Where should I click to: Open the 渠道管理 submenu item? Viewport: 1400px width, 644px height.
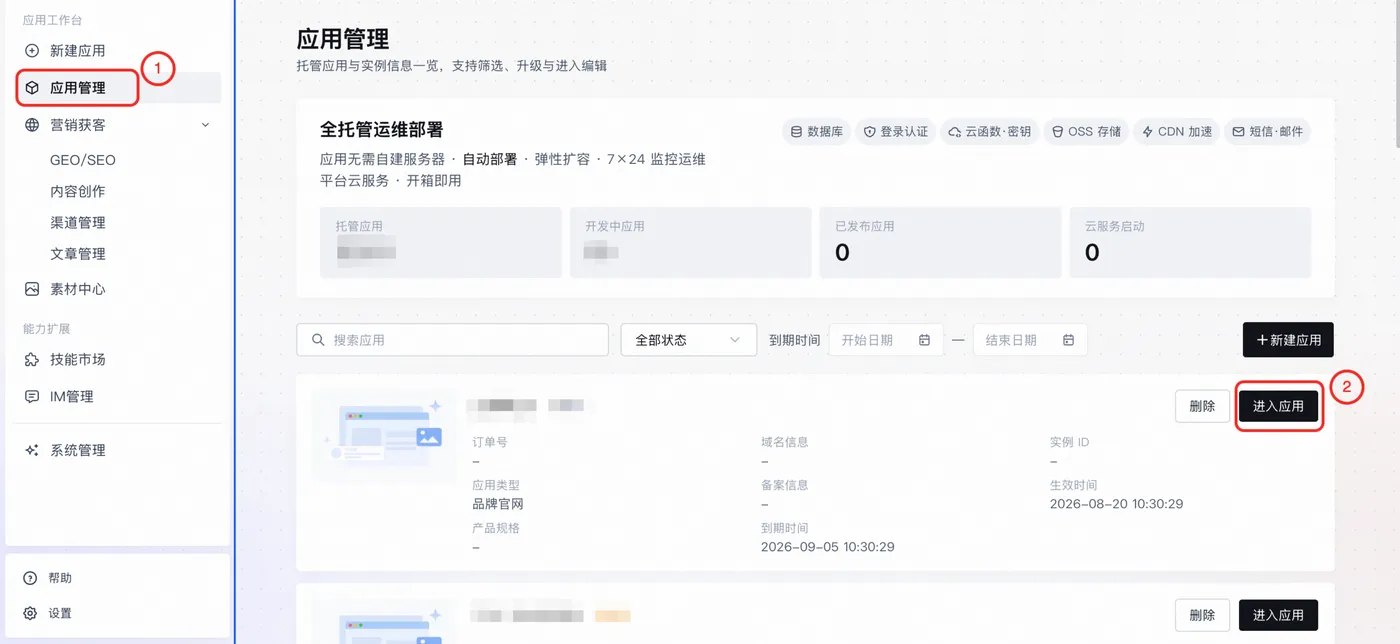[78, 222]
